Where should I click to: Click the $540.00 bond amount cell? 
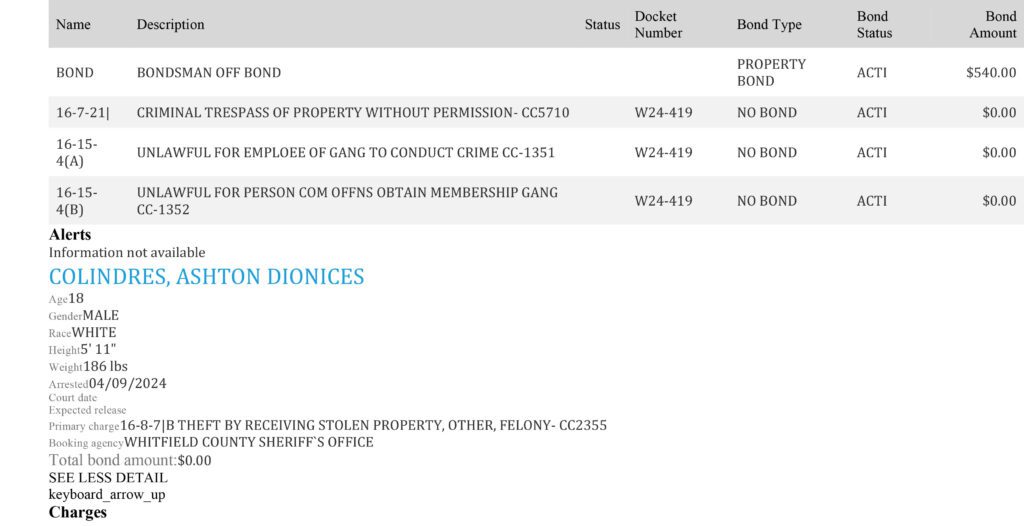click(x=991, y=73)
